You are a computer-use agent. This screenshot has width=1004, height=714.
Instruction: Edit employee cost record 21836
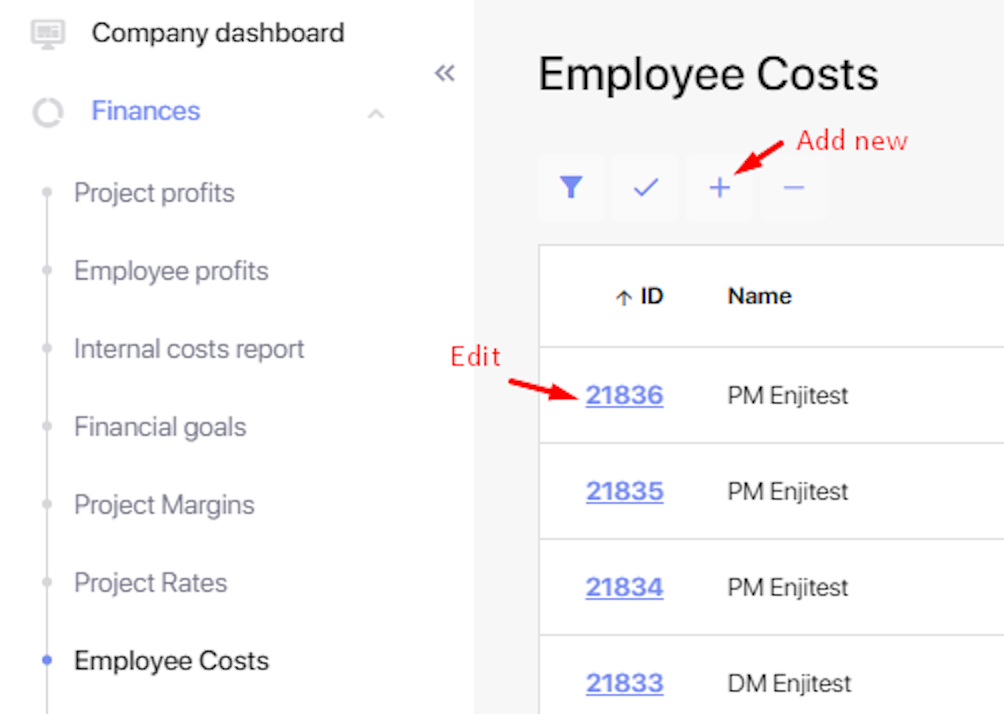(624, 395)
